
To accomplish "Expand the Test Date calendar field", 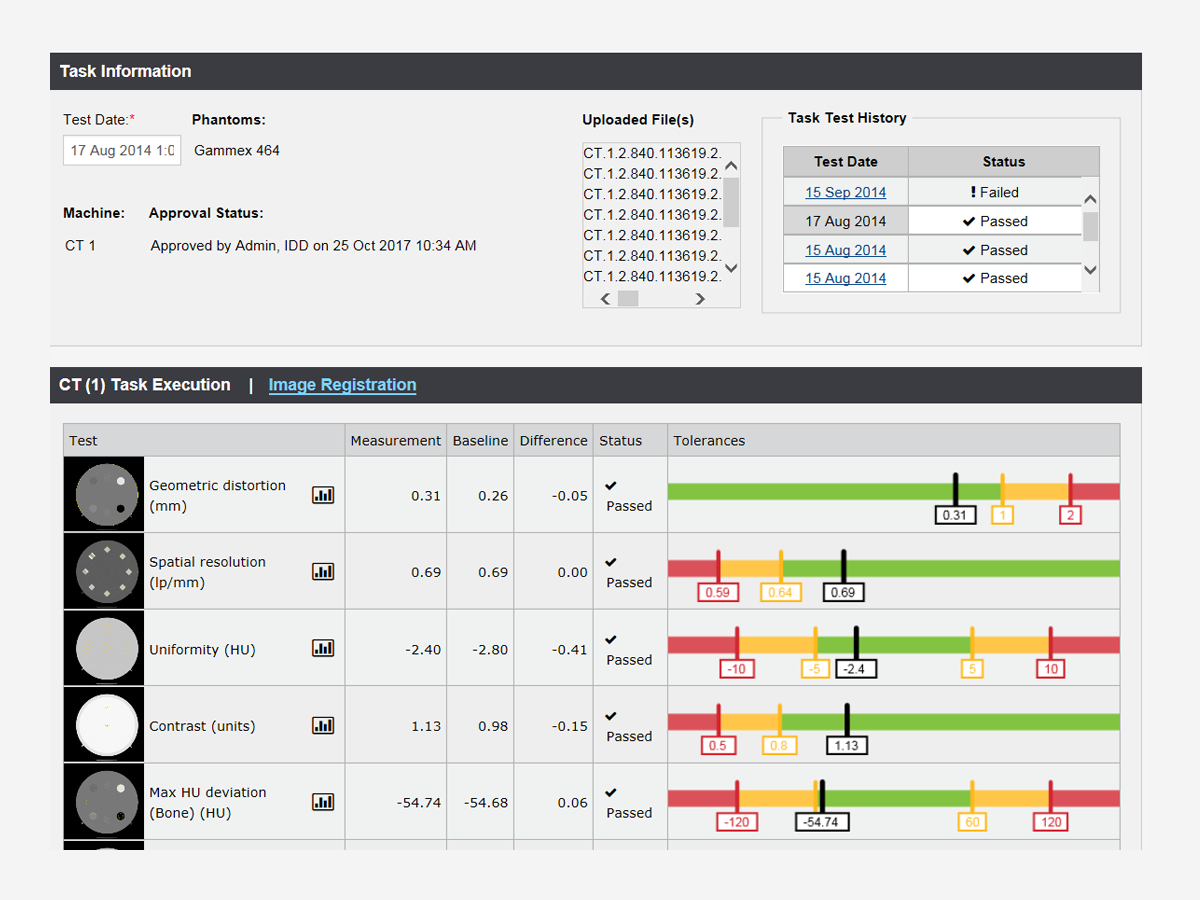I will [121, 150].
